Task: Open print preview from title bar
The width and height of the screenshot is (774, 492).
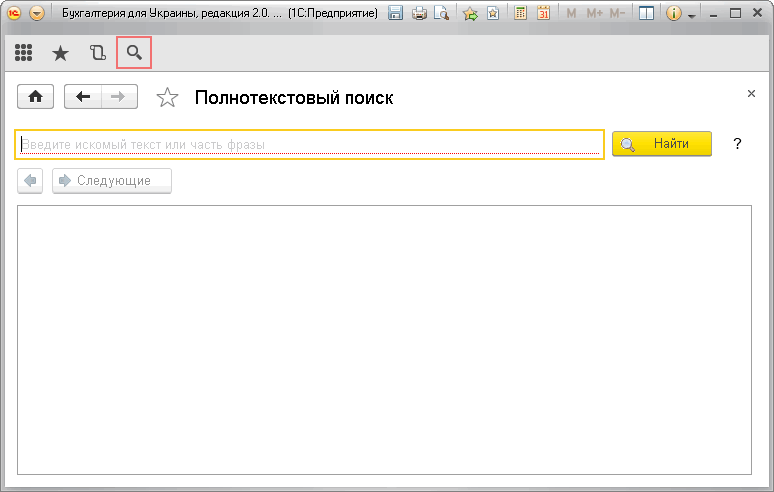Action: (x=440, y=14)
